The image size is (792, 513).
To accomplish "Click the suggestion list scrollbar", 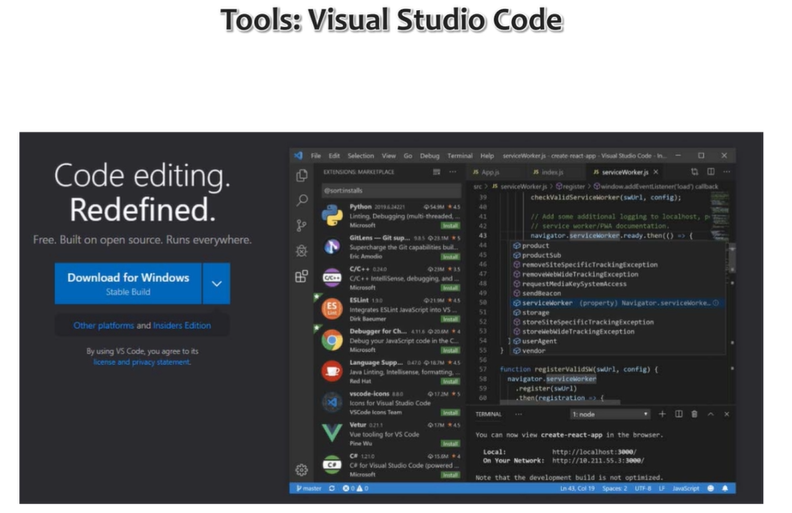I will coord(731,259).
